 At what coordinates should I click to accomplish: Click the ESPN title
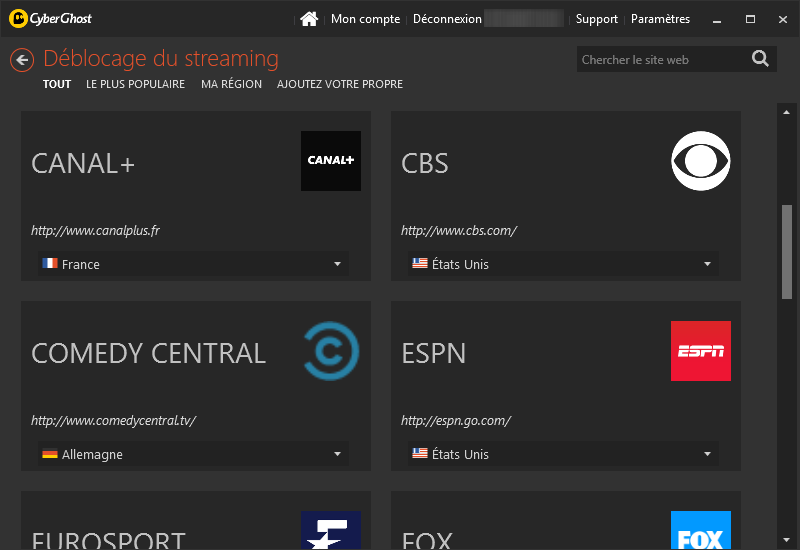click(434, 354)
